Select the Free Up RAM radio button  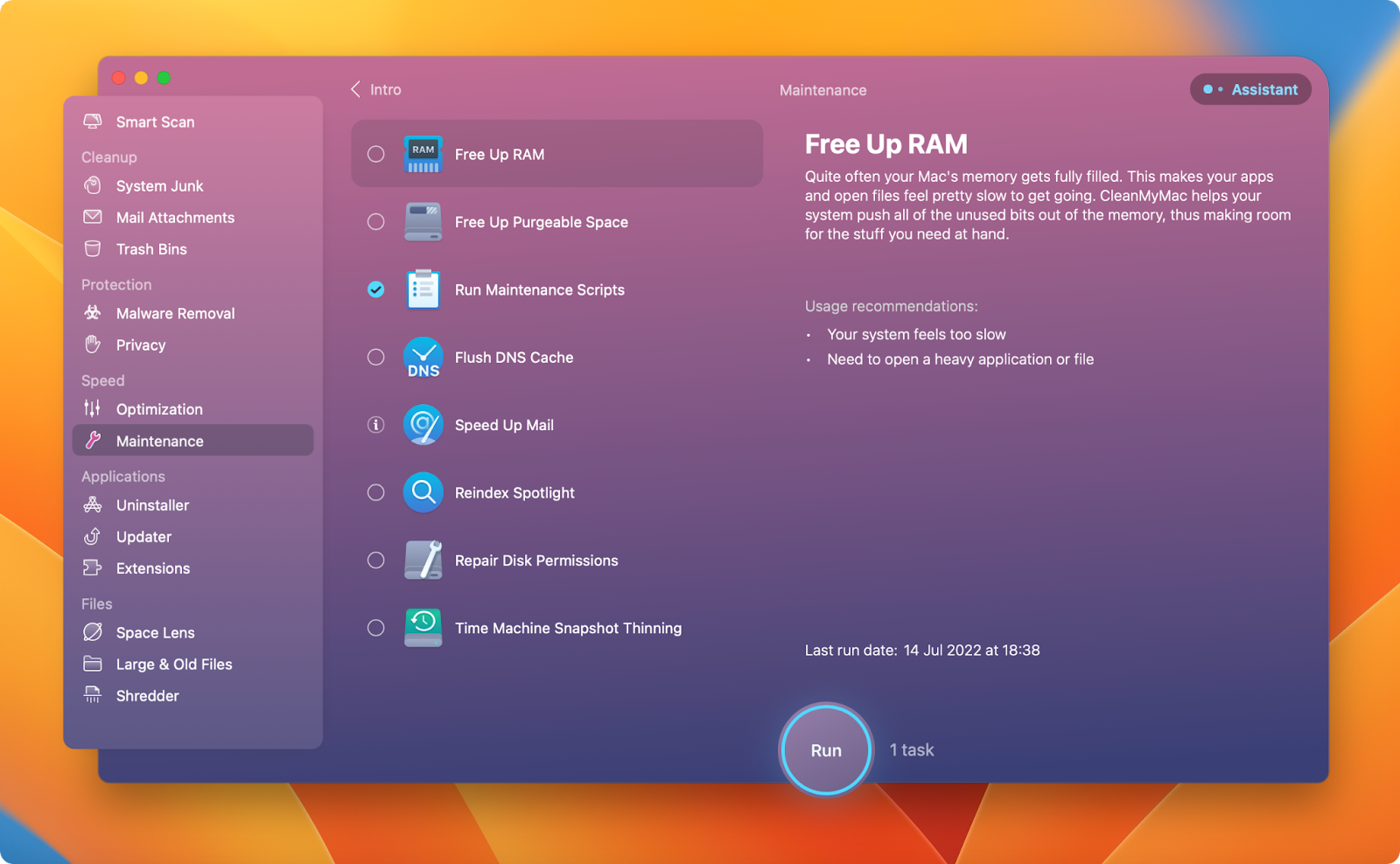pos(375,154)
